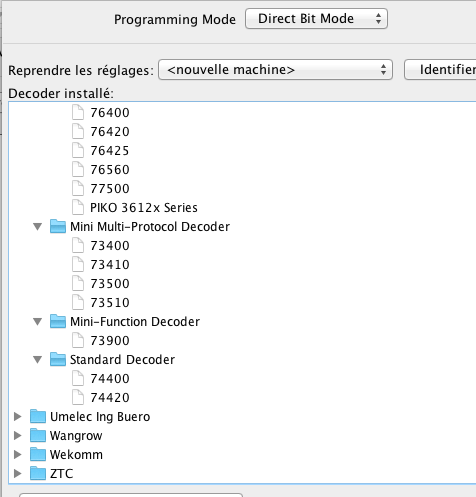
Task: Select decoder 73900 in the tree
Action: point(110,341)
